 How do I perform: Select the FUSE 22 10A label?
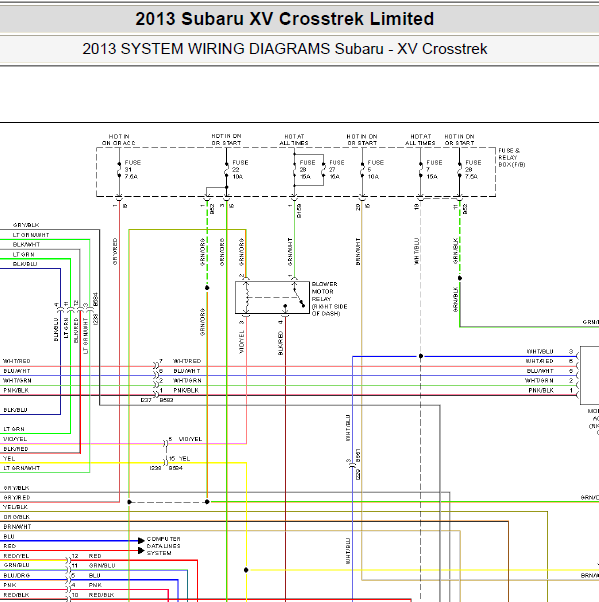[240, 169]
